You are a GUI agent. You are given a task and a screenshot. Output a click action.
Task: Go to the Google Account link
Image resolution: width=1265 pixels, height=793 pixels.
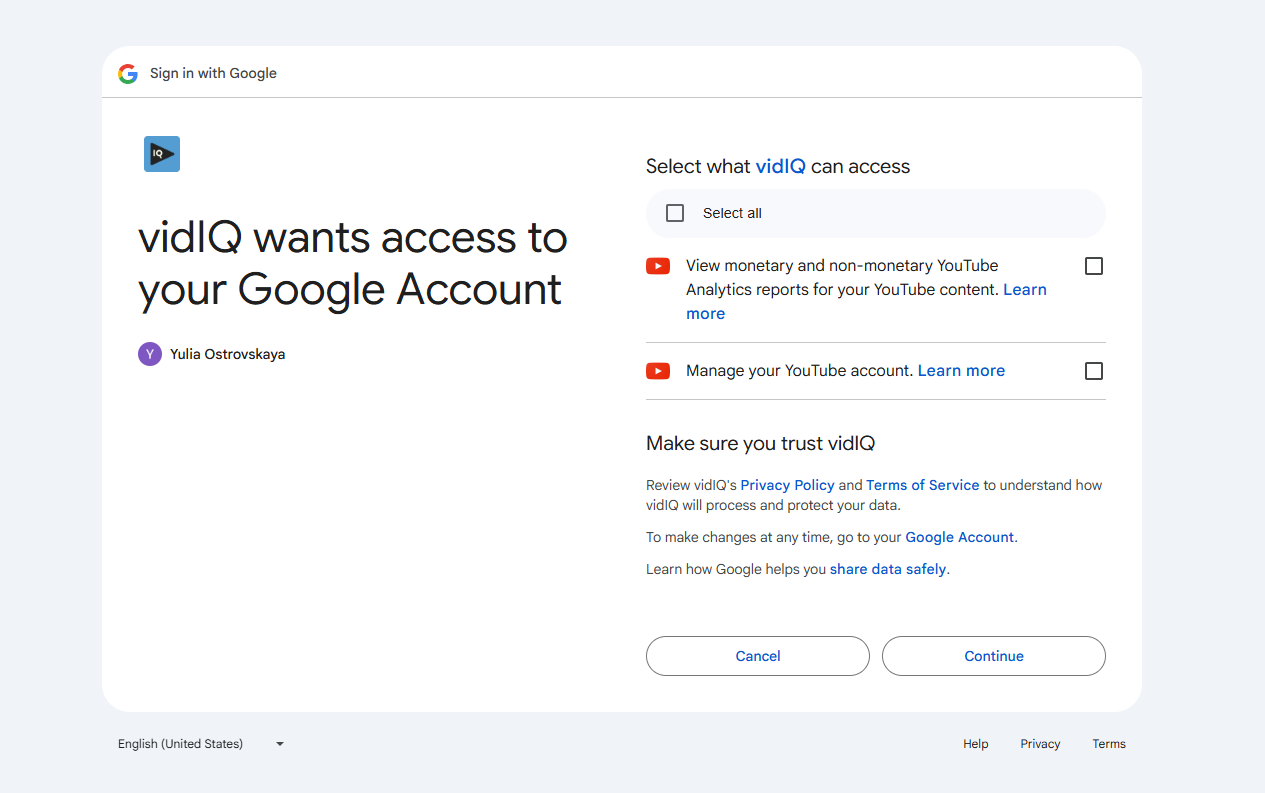(x=959, y=537)
